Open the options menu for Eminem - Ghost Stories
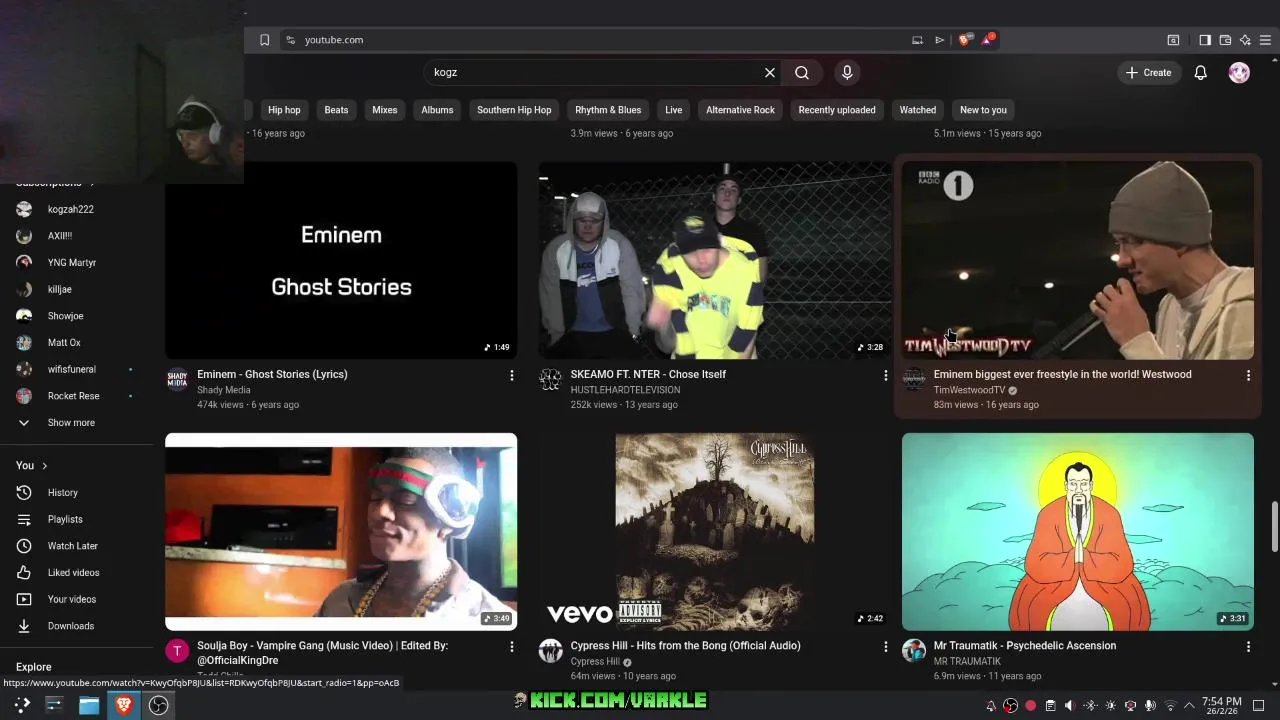Screen dimensions: 1280x720 512,375
